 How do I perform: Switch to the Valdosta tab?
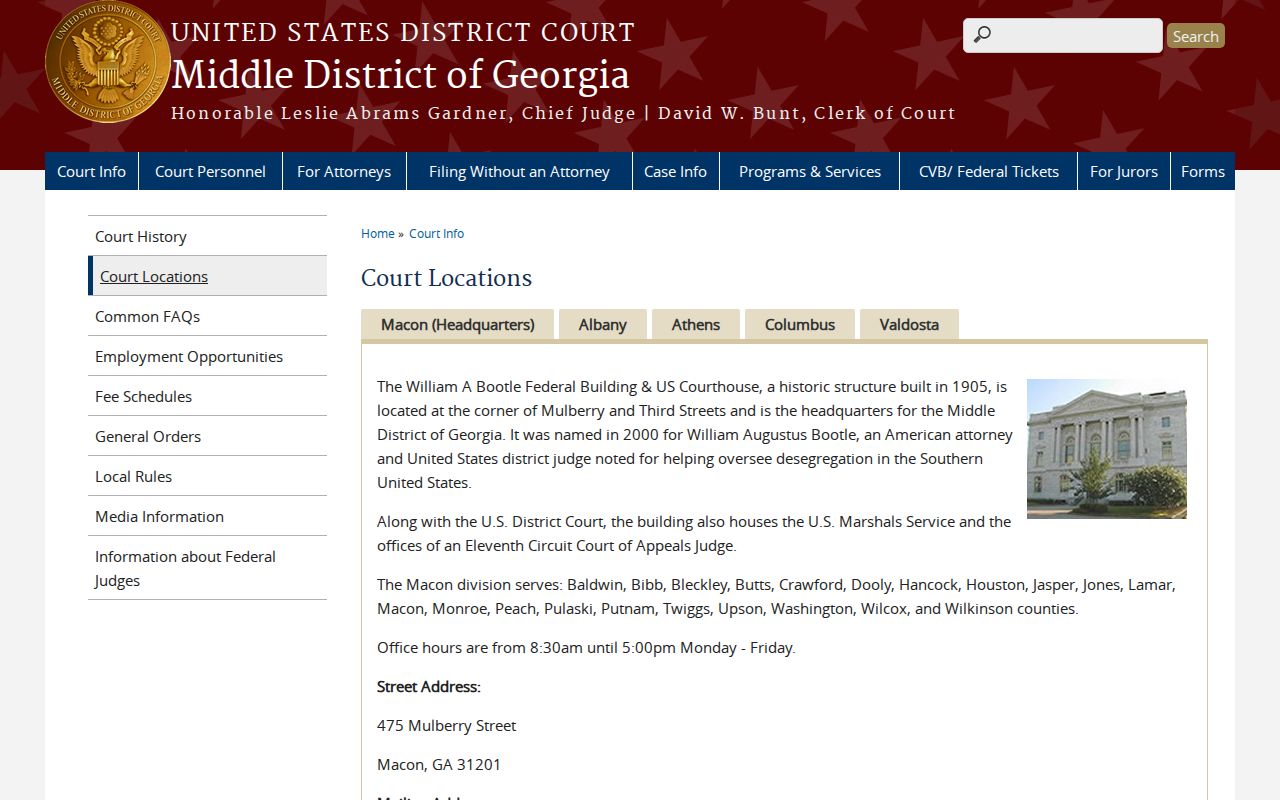click(909, 324)
